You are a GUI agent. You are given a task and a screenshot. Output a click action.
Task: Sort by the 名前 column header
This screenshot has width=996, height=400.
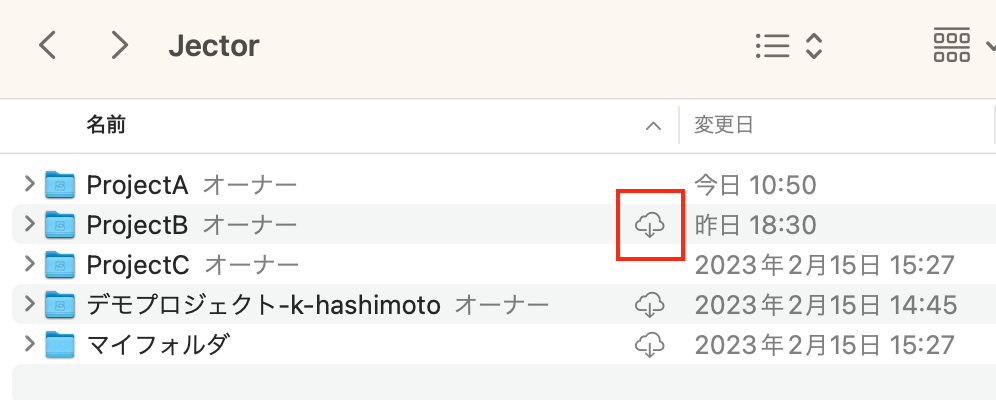click(x=106, y=124)
